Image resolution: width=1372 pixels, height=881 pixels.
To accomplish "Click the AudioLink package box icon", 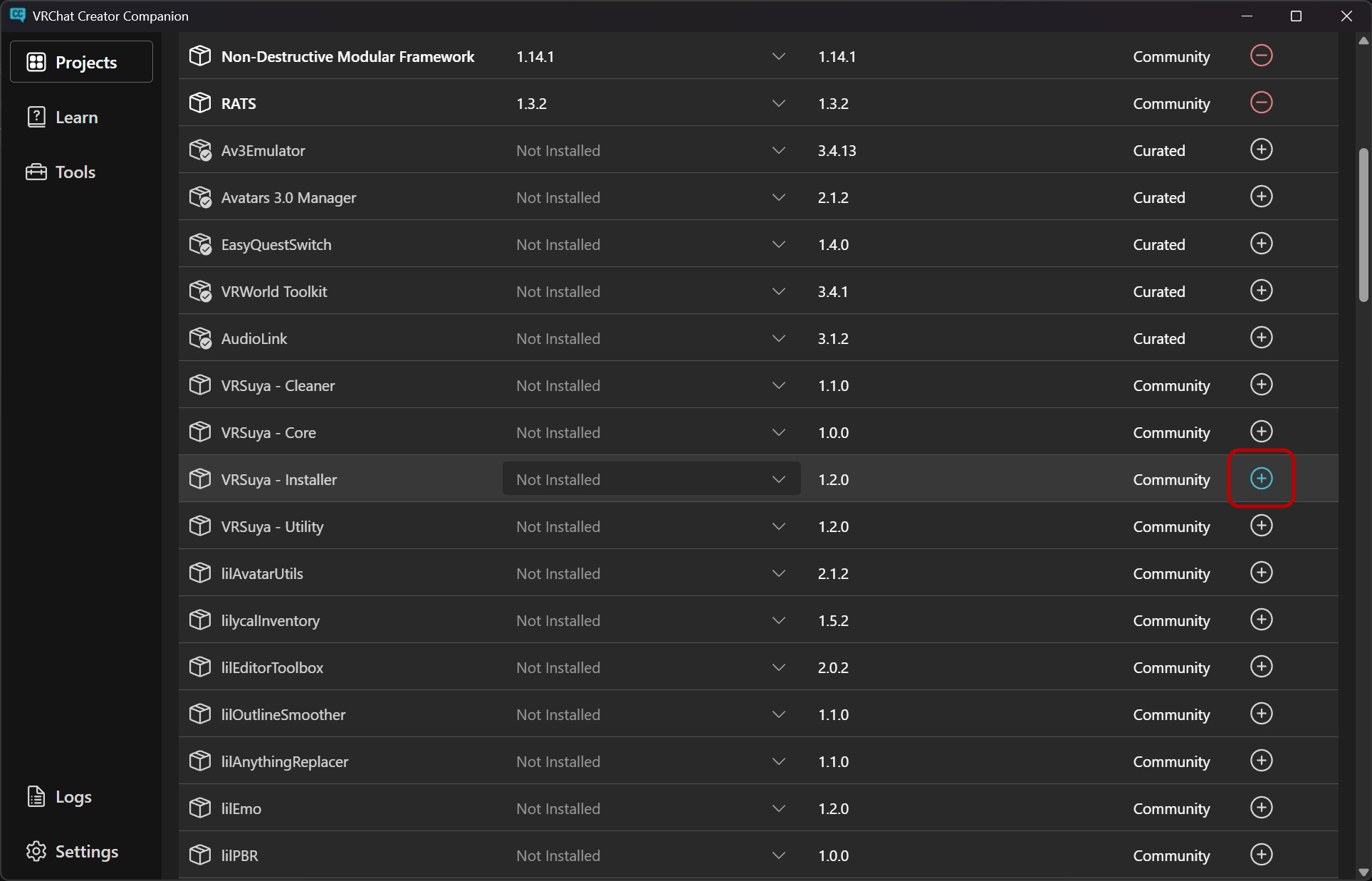I will pyautogui.click(x=200, y=338).
